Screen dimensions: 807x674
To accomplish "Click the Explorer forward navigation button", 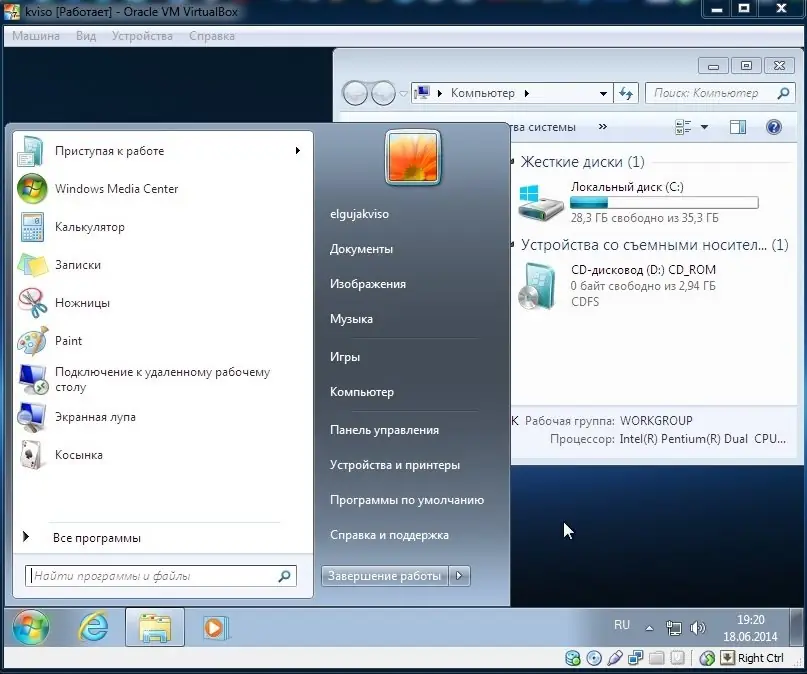I will pyautogui.click(x=383, y=93).
